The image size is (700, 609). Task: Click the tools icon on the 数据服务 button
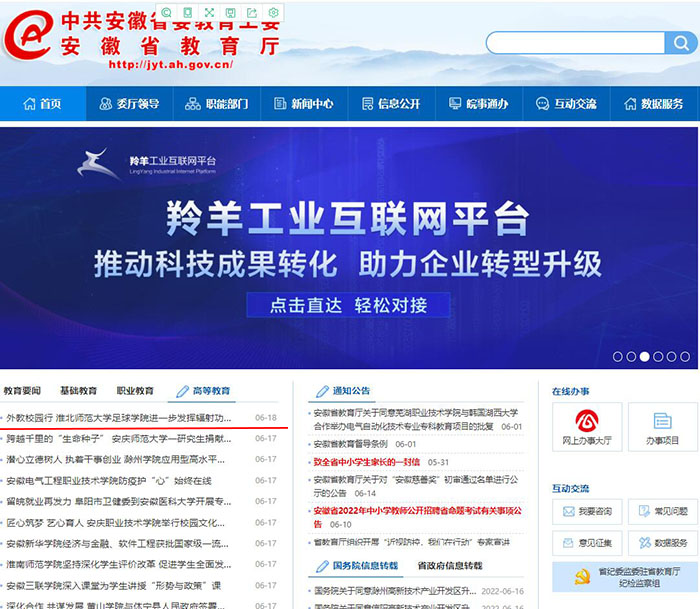click(x=645, y=543)
